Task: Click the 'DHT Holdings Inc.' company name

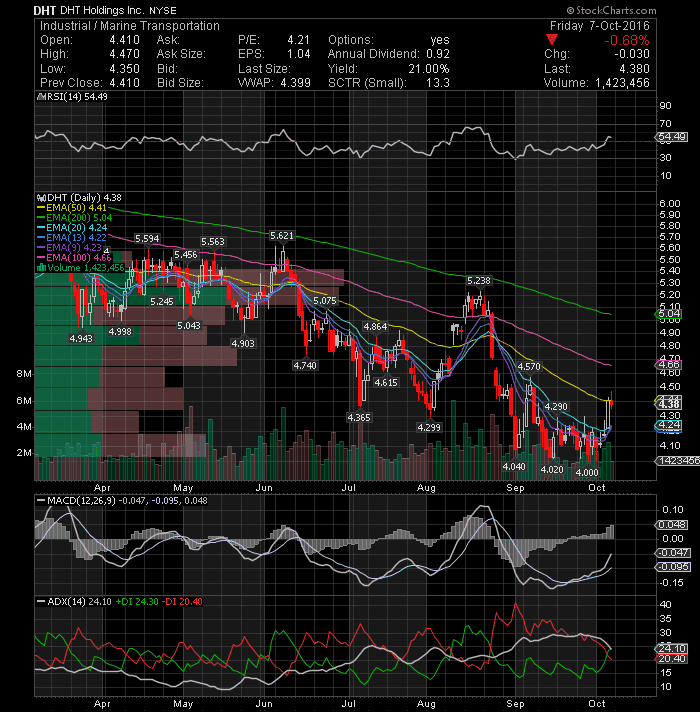Action: [103, 10]
